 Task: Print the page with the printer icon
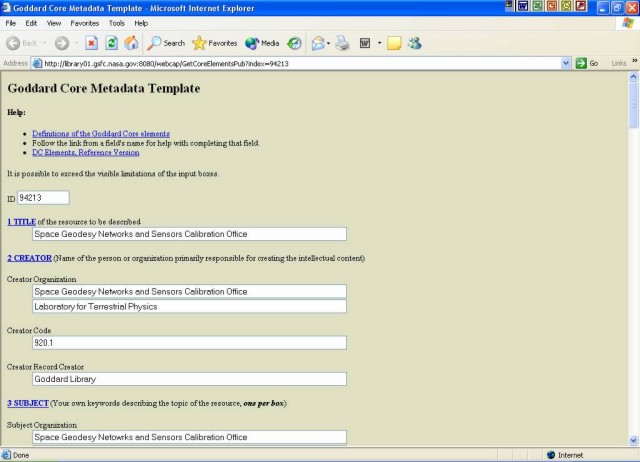click(342, 43)
